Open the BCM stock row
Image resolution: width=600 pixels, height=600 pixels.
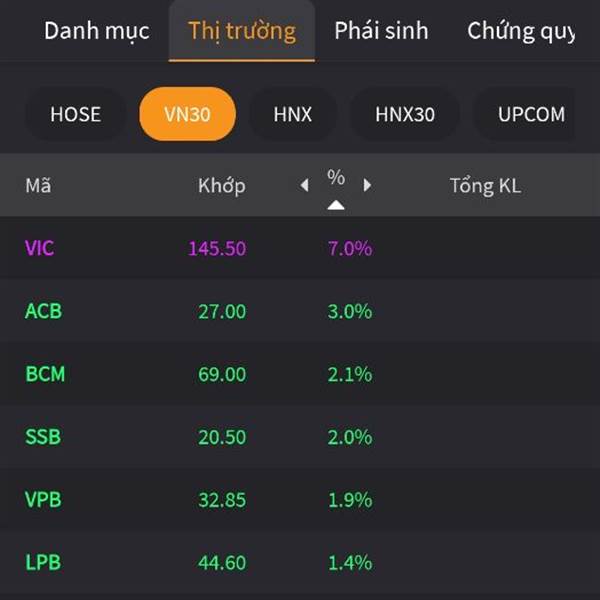click(300, 373)
